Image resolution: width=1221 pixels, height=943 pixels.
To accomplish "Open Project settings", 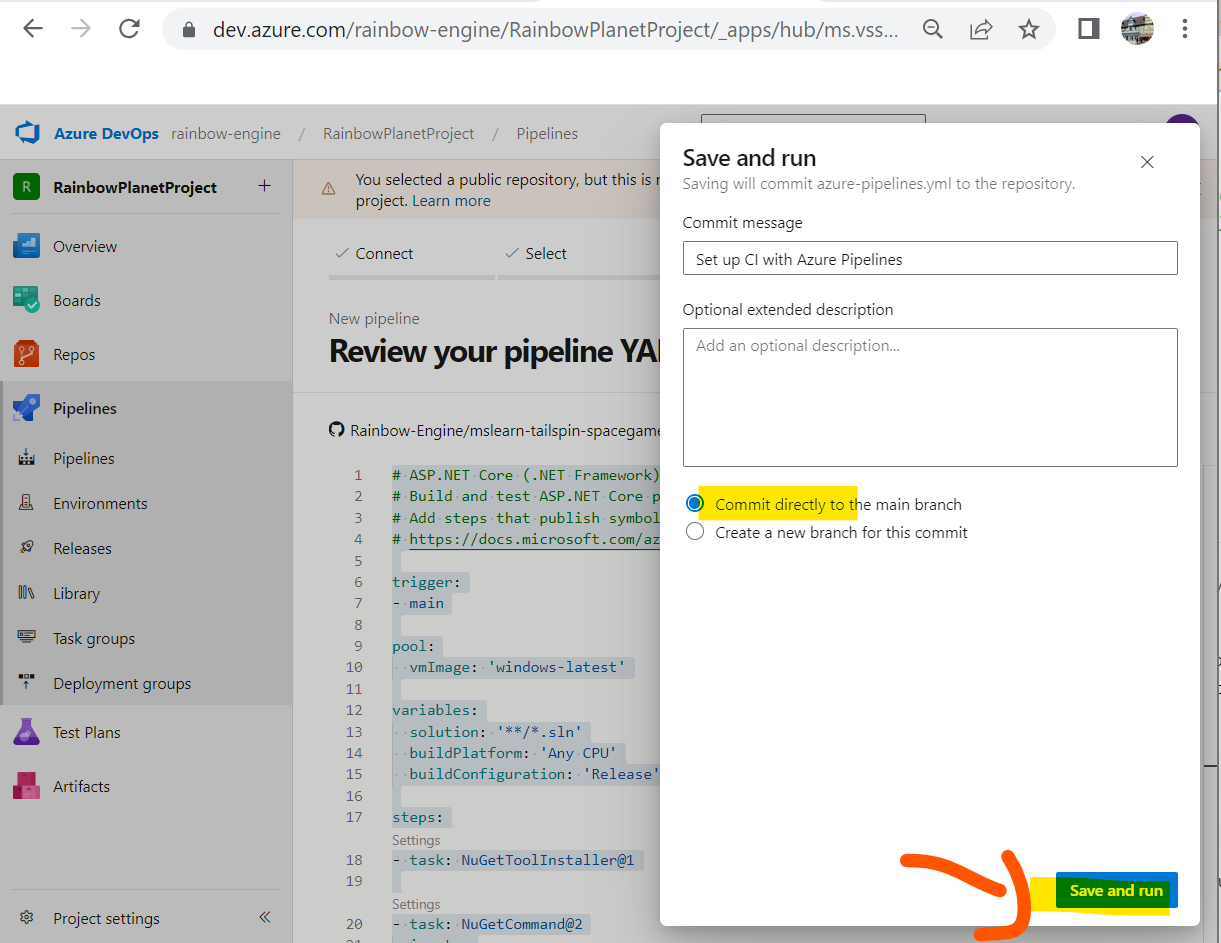I will click(x=106, y=918).
